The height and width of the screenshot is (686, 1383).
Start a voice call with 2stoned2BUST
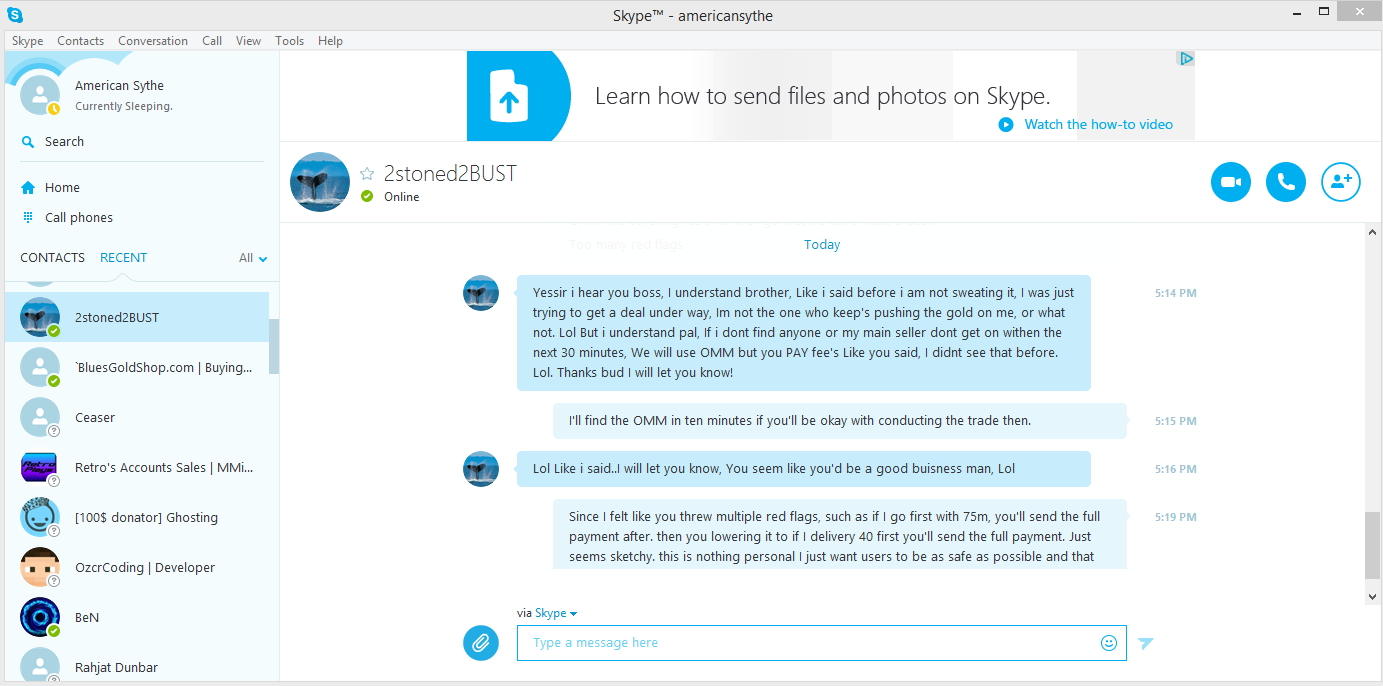click(1286, 182)
